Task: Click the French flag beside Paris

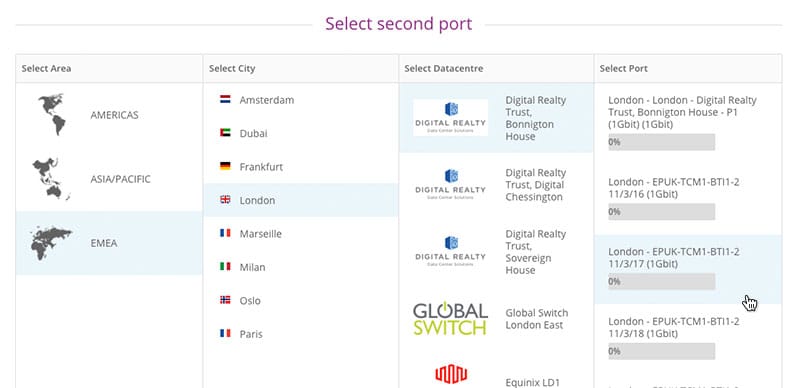Action: click(225, 333)
